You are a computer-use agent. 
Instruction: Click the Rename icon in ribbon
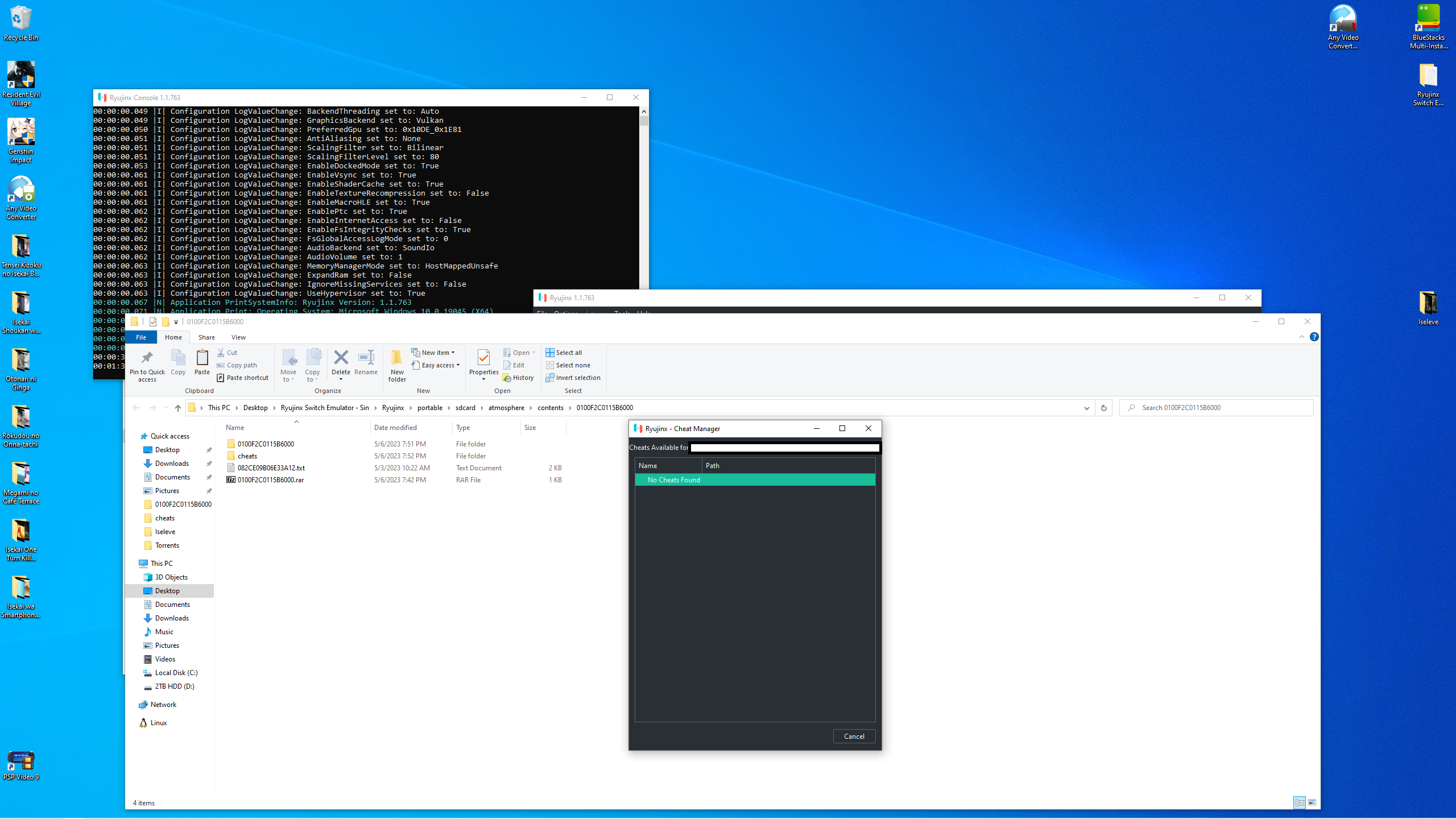click(366, 362)
